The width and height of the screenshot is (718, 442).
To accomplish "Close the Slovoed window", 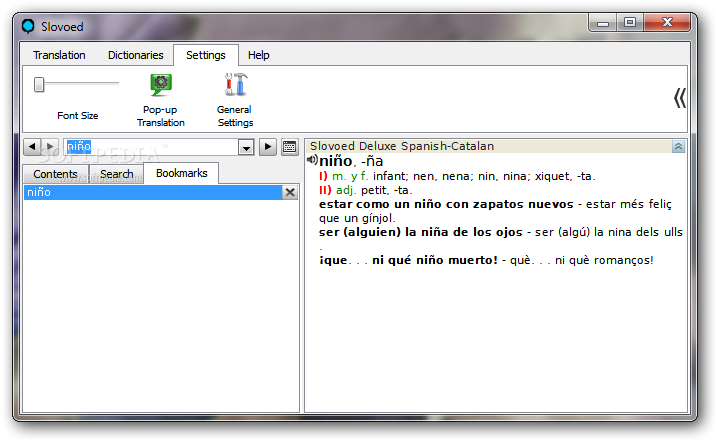I will click(x=667, y=22).
